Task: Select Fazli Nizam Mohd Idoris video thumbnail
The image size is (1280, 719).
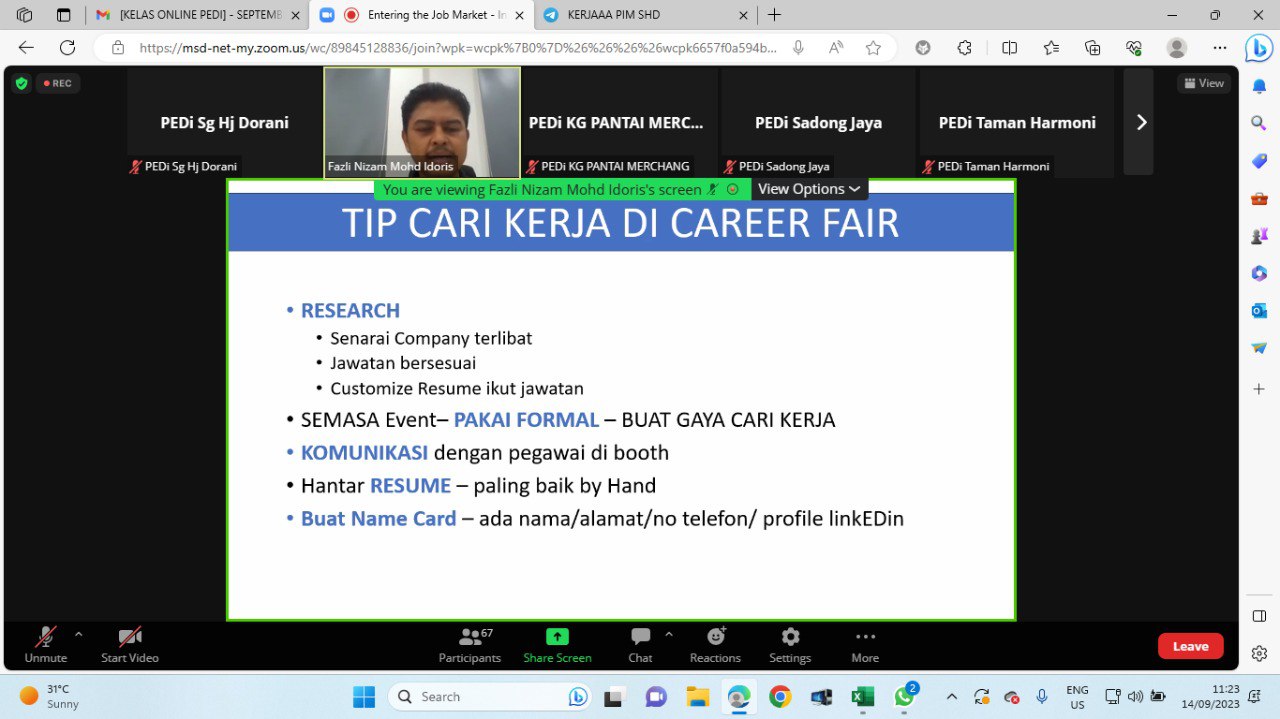Action: 422,122
